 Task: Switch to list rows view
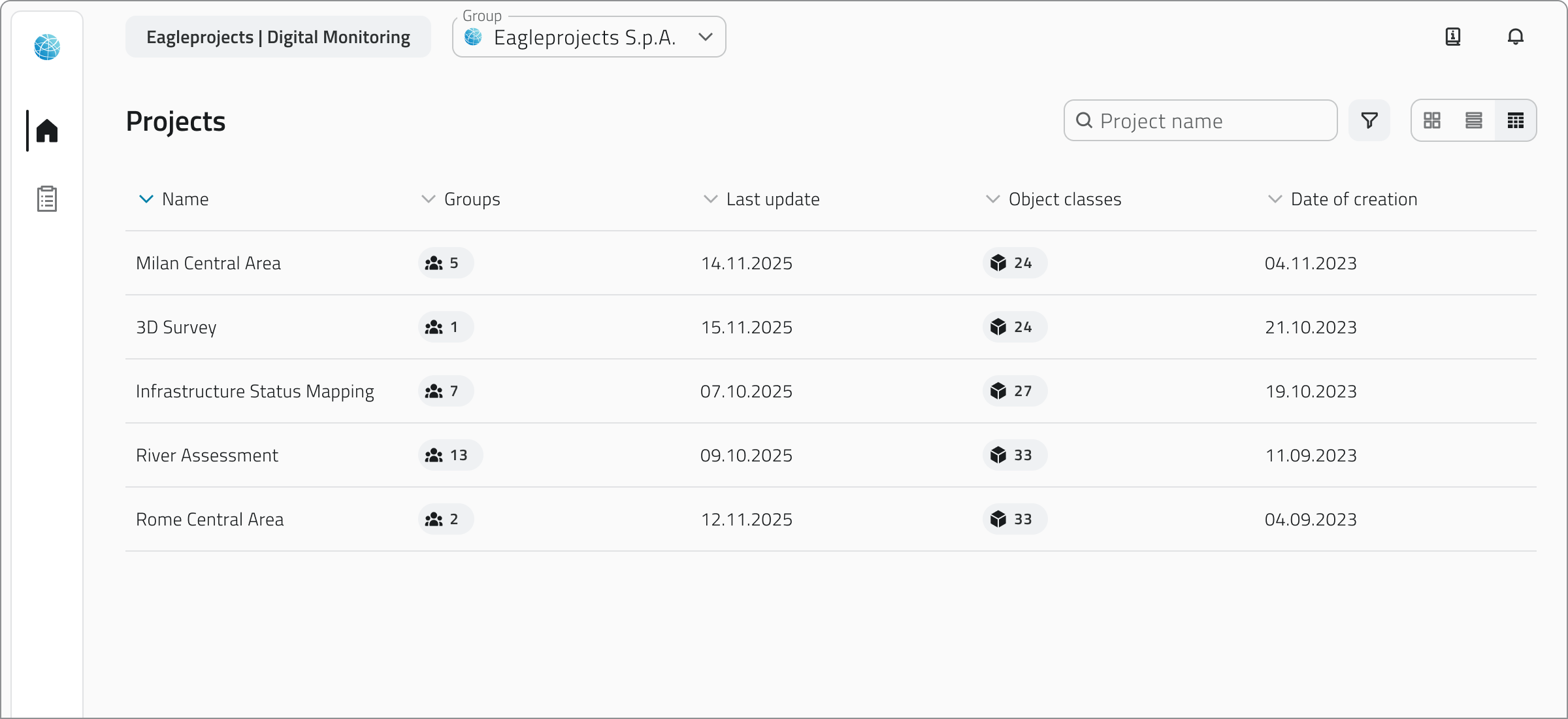click(x=1474, y=120)
